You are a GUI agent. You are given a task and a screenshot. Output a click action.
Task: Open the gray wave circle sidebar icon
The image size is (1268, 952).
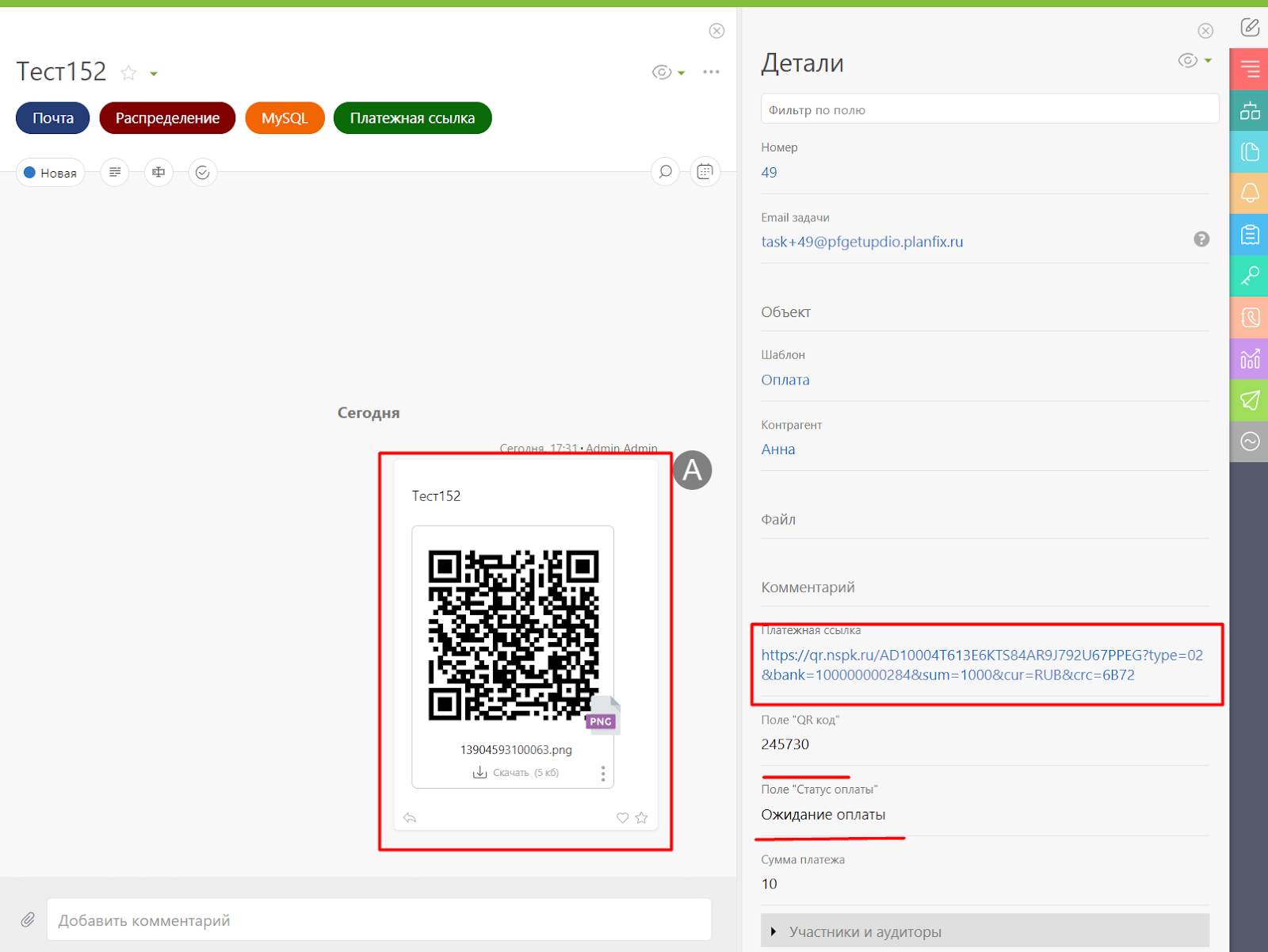1250,442
